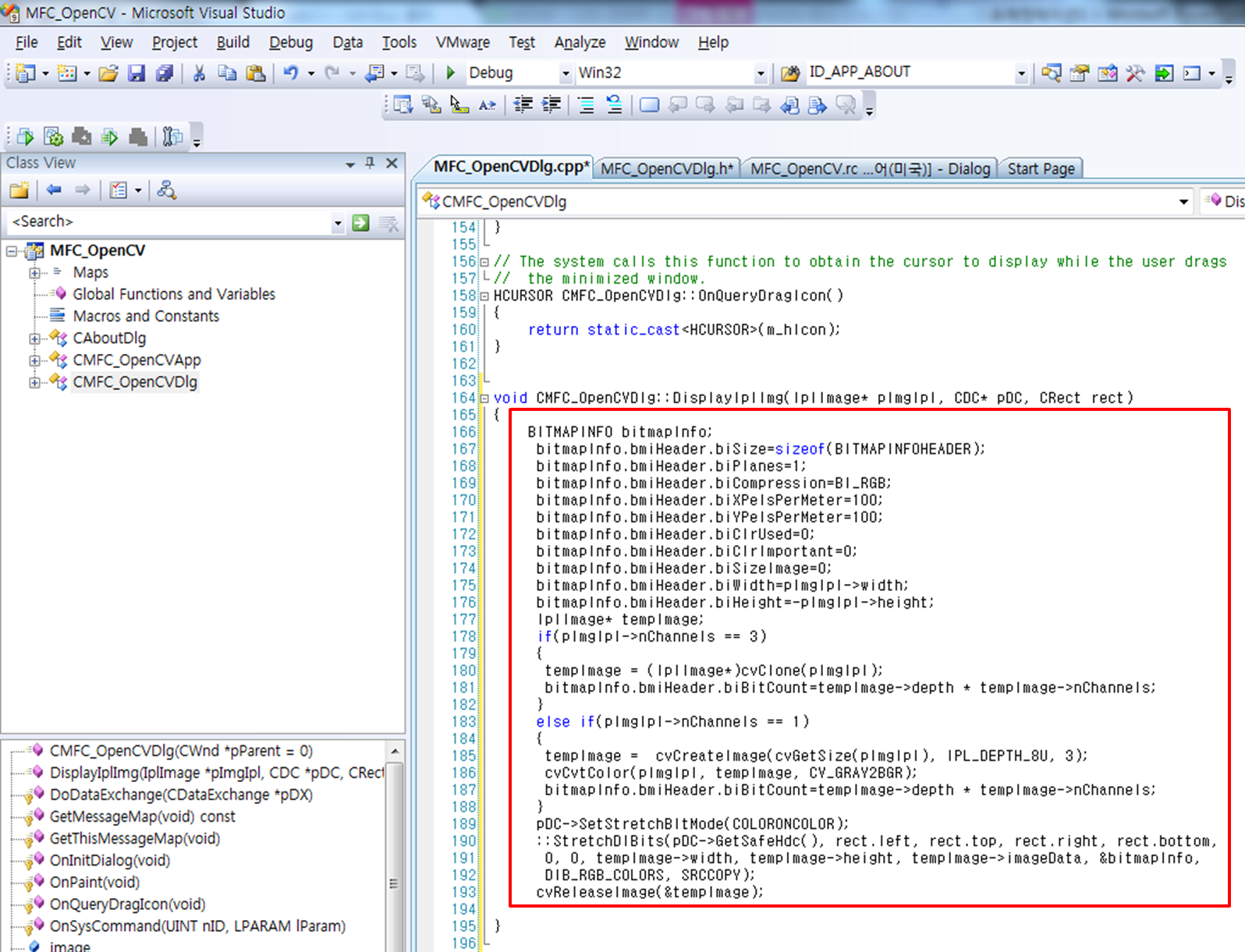
Task: Open the Help menu
Action: pyautogui.click(x=713, y=42)
